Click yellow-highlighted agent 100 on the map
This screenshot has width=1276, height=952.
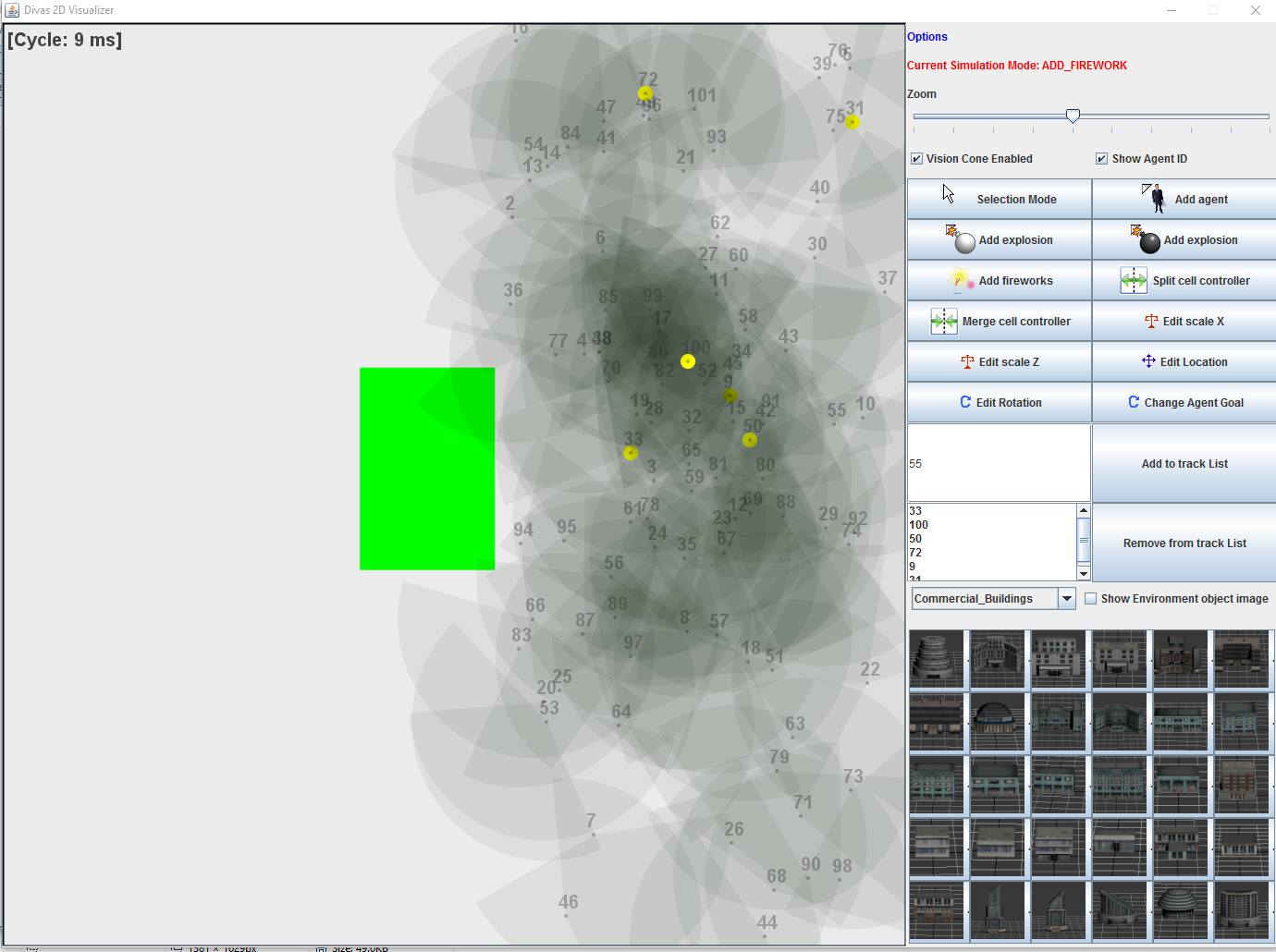(688, 361)
